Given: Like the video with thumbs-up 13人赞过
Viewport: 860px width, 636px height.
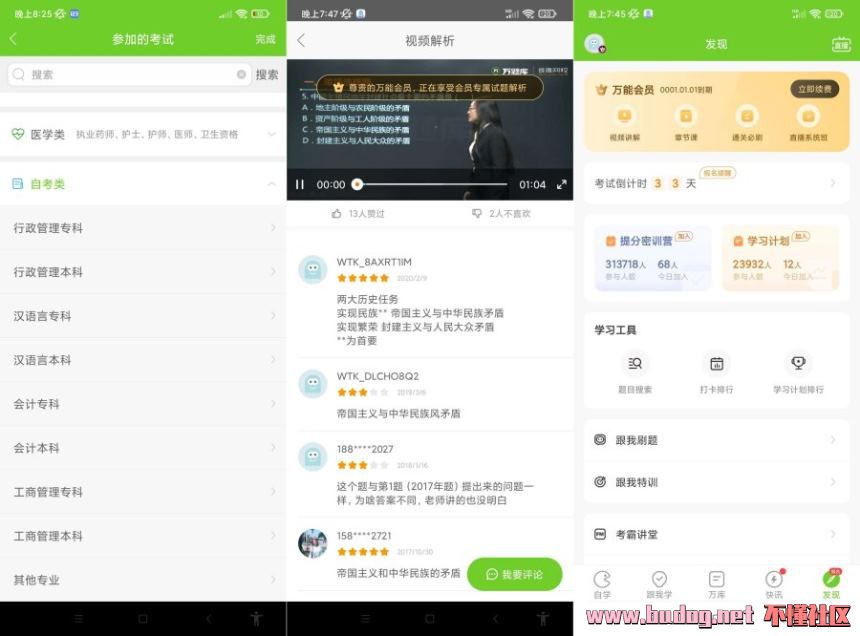Looking at the screenshot, I should tap(357, 214).
